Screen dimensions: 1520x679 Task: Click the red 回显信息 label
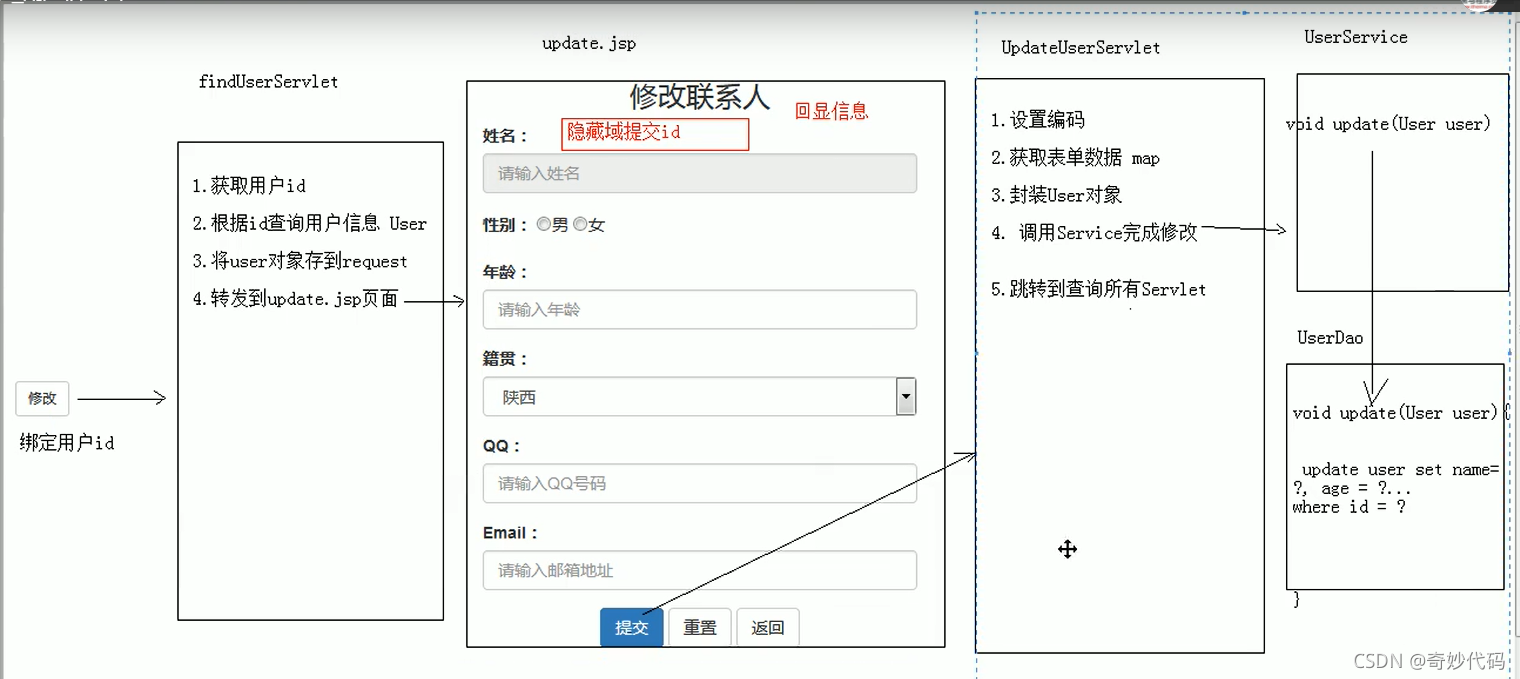[x=831, y=111]
